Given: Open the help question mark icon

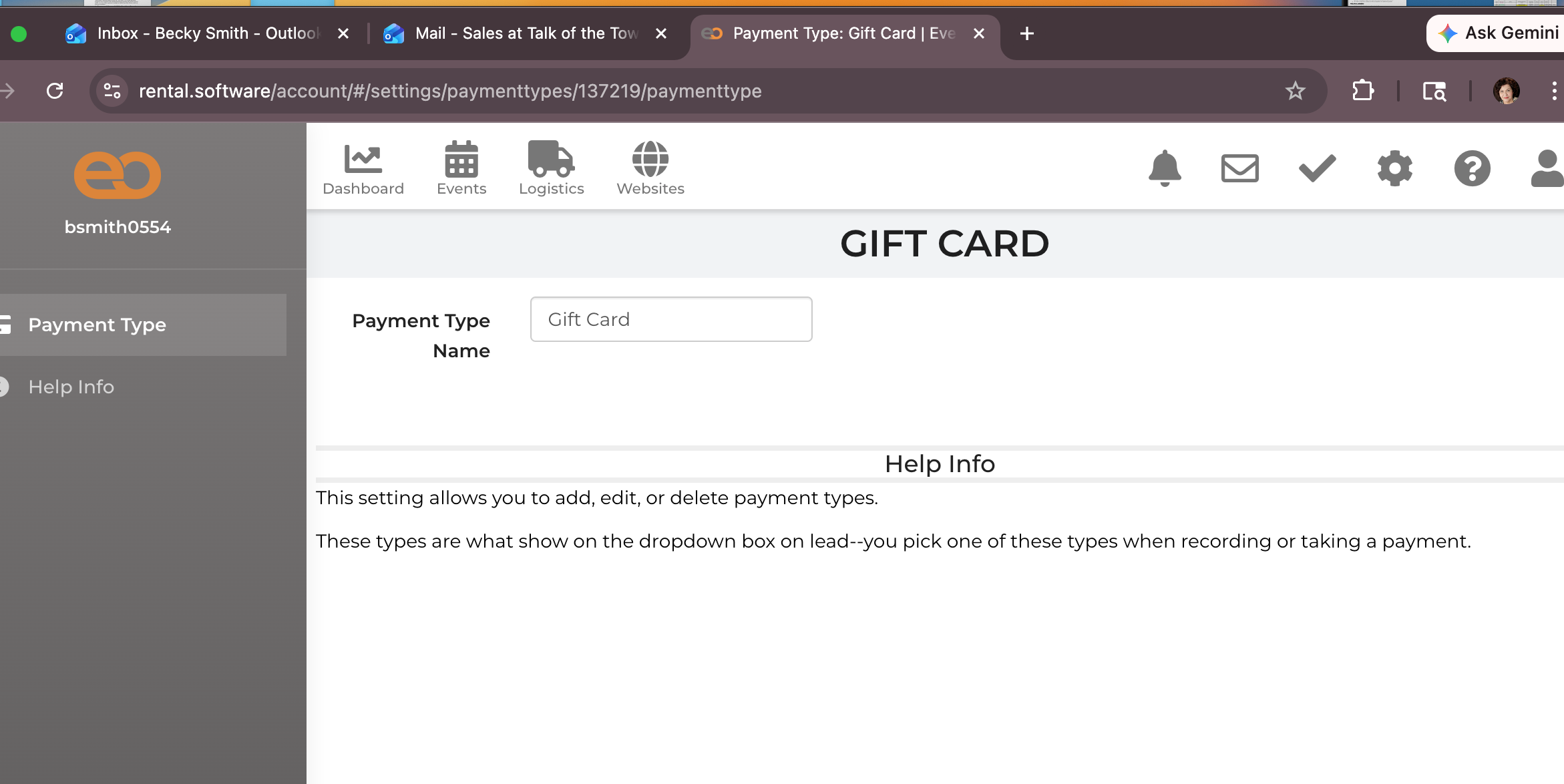Looking at the screenshot, I should coord(1472,168).
